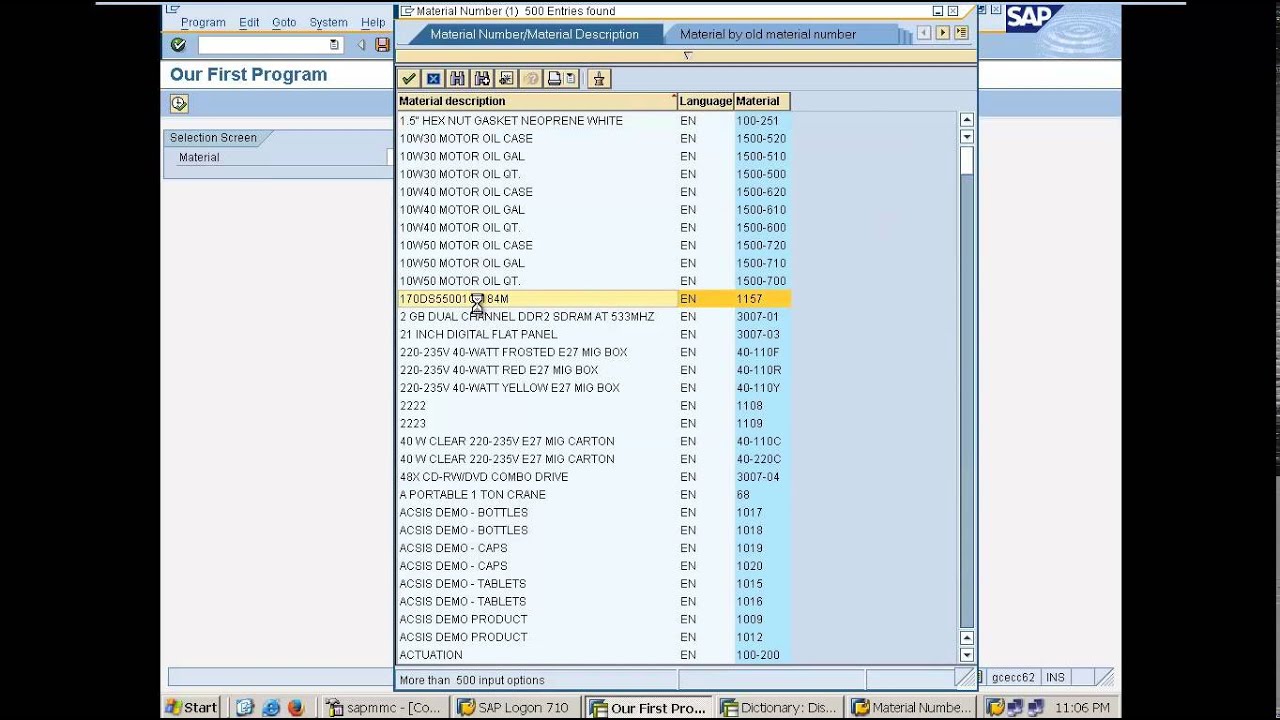Open print options dropdown beside printer icon
1280x720 pixels.
(x=570, y=79)
